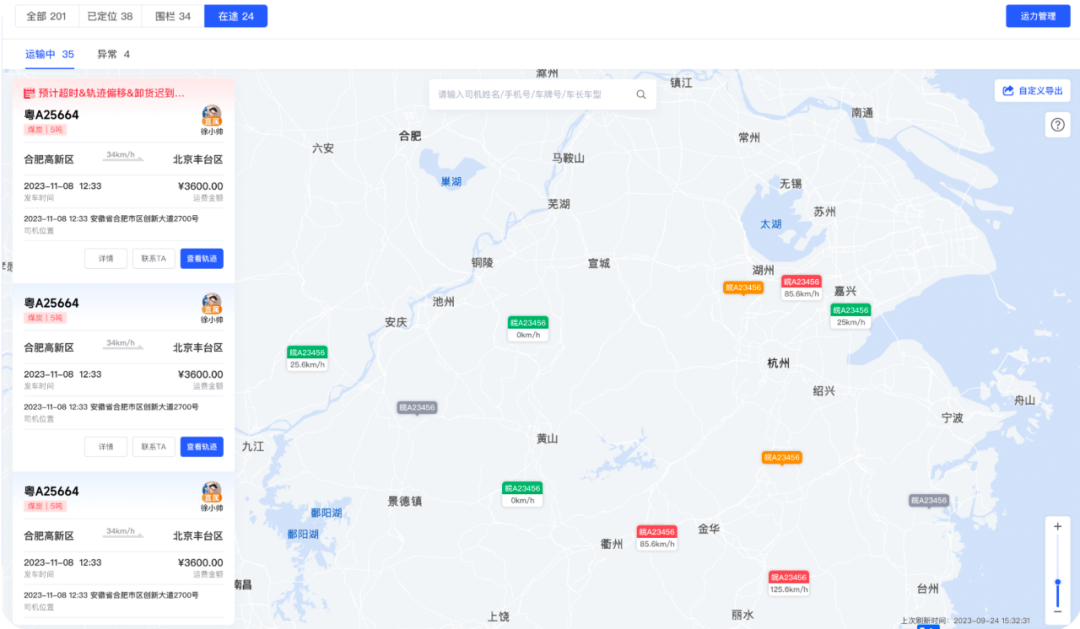This screenshot has height=629, width=1080.
Task: Select the gray truck marker near 九江
Action: coord(417,408)
